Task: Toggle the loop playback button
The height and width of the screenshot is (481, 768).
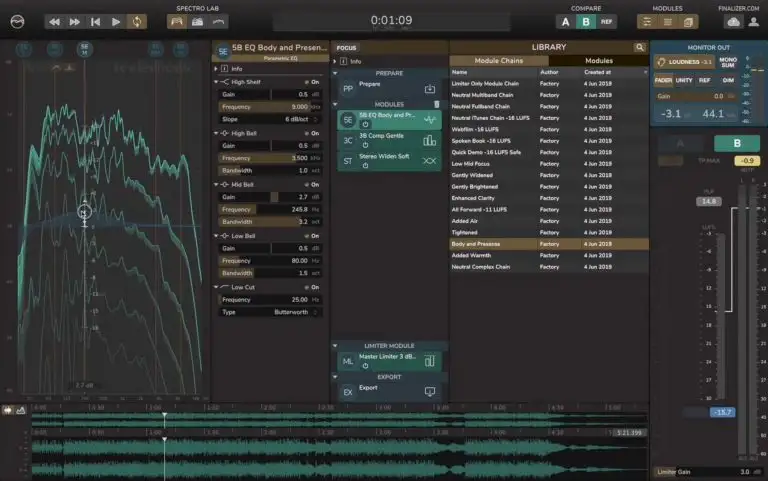Action: (x=137, y=22)
